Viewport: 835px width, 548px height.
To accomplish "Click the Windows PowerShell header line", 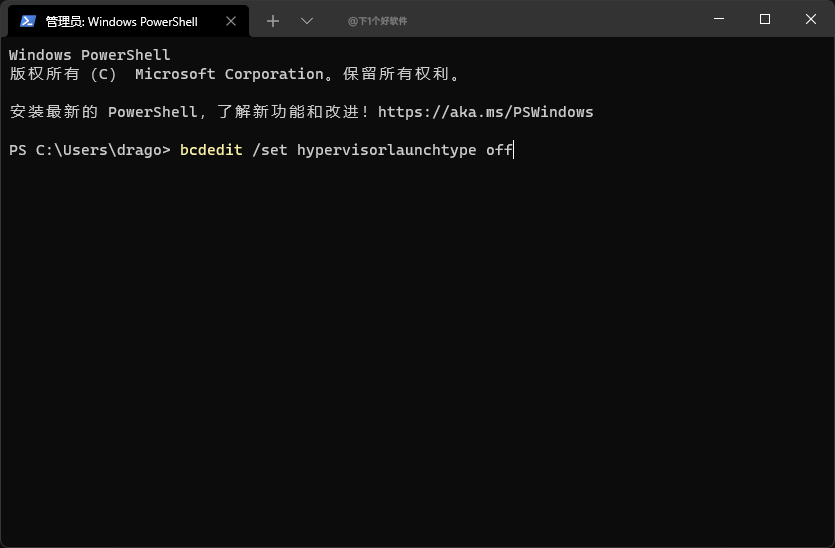I will 90,55.
